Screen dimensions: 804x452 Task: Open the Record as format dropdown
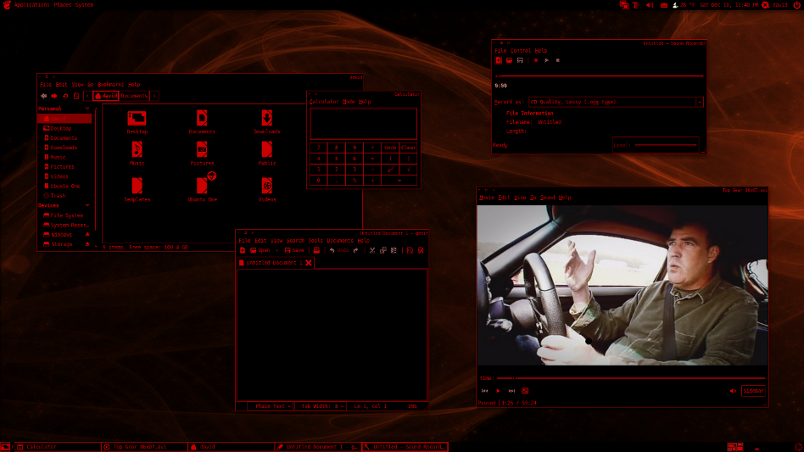point(615,102)
